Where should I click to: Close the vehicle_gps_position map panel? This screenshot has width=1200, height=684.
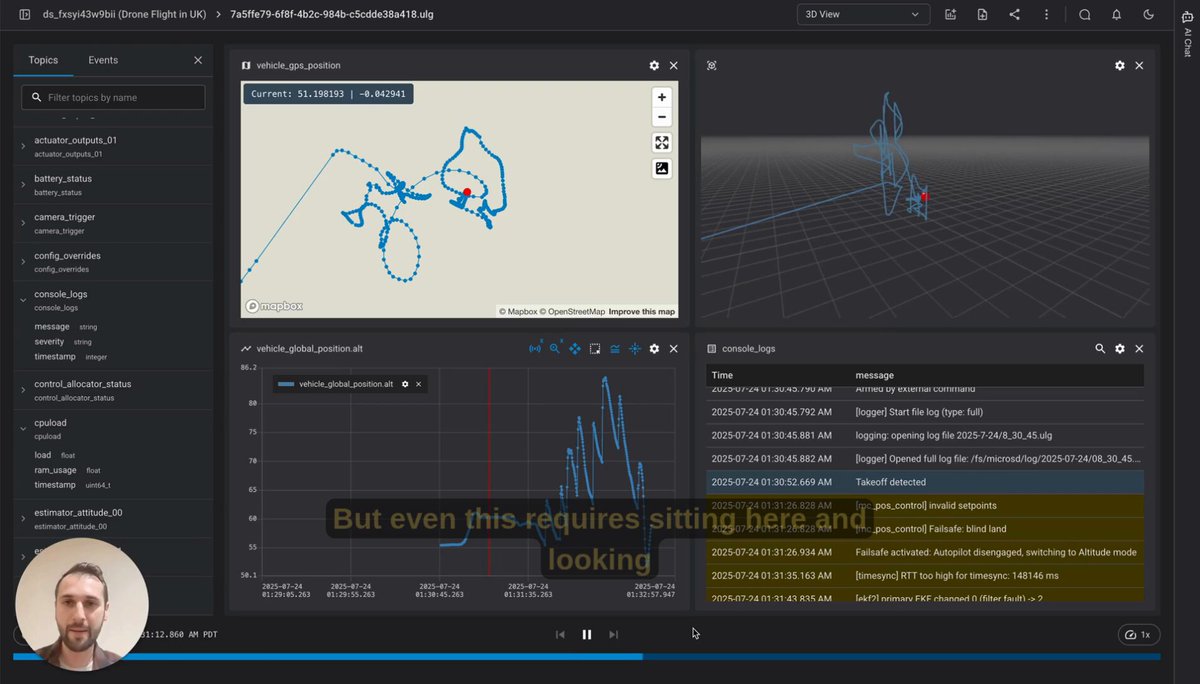[673, 65]
